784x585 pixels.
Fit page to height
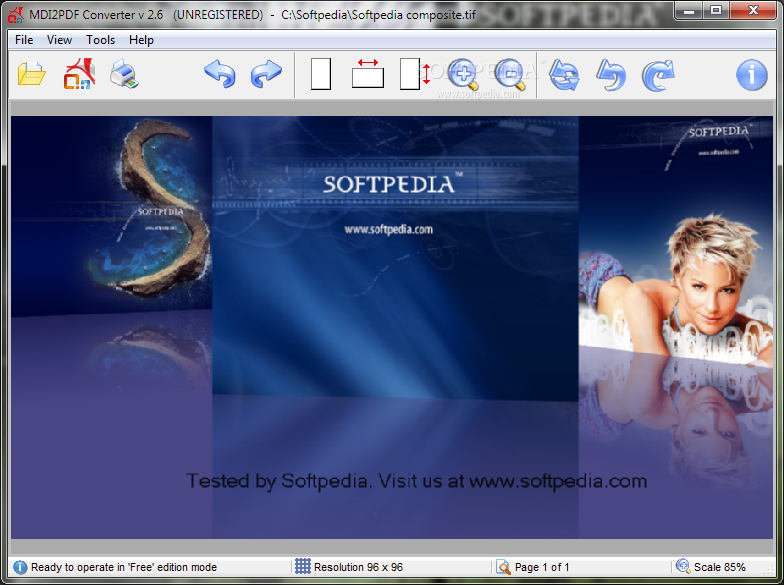(415, 74)
